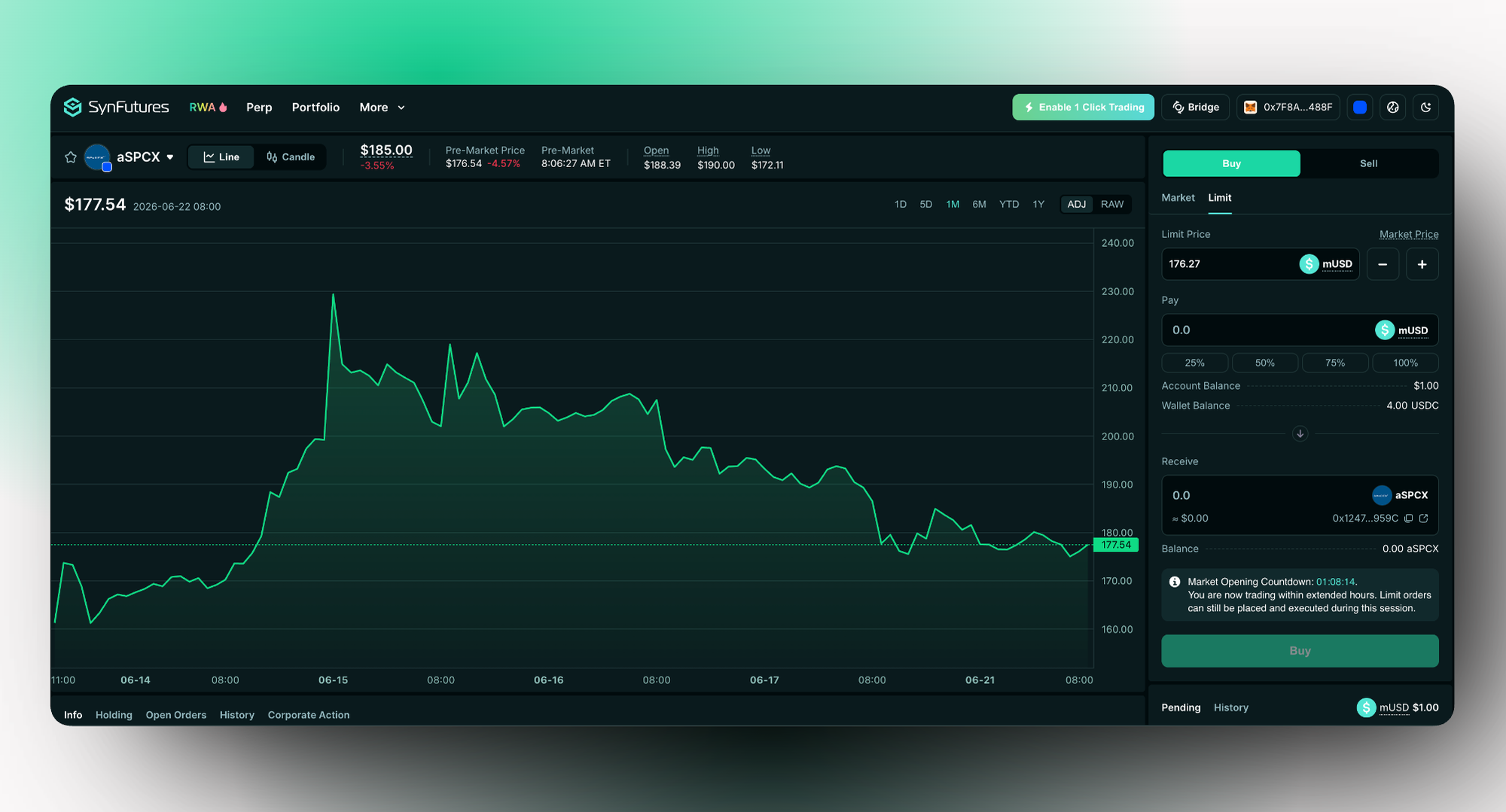Click the mUSD coin icon beside $1.00 balance

click(1366, 707)
